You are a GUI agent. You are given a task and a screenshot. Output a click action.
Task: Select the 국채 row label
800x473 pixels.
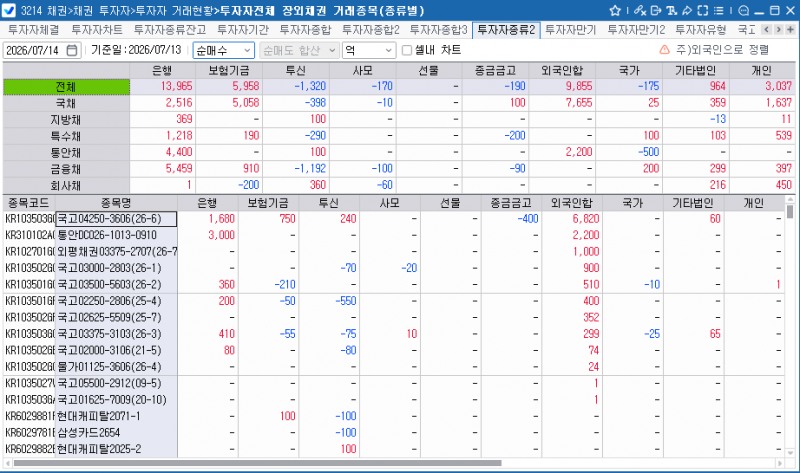[x=66, y=103]
